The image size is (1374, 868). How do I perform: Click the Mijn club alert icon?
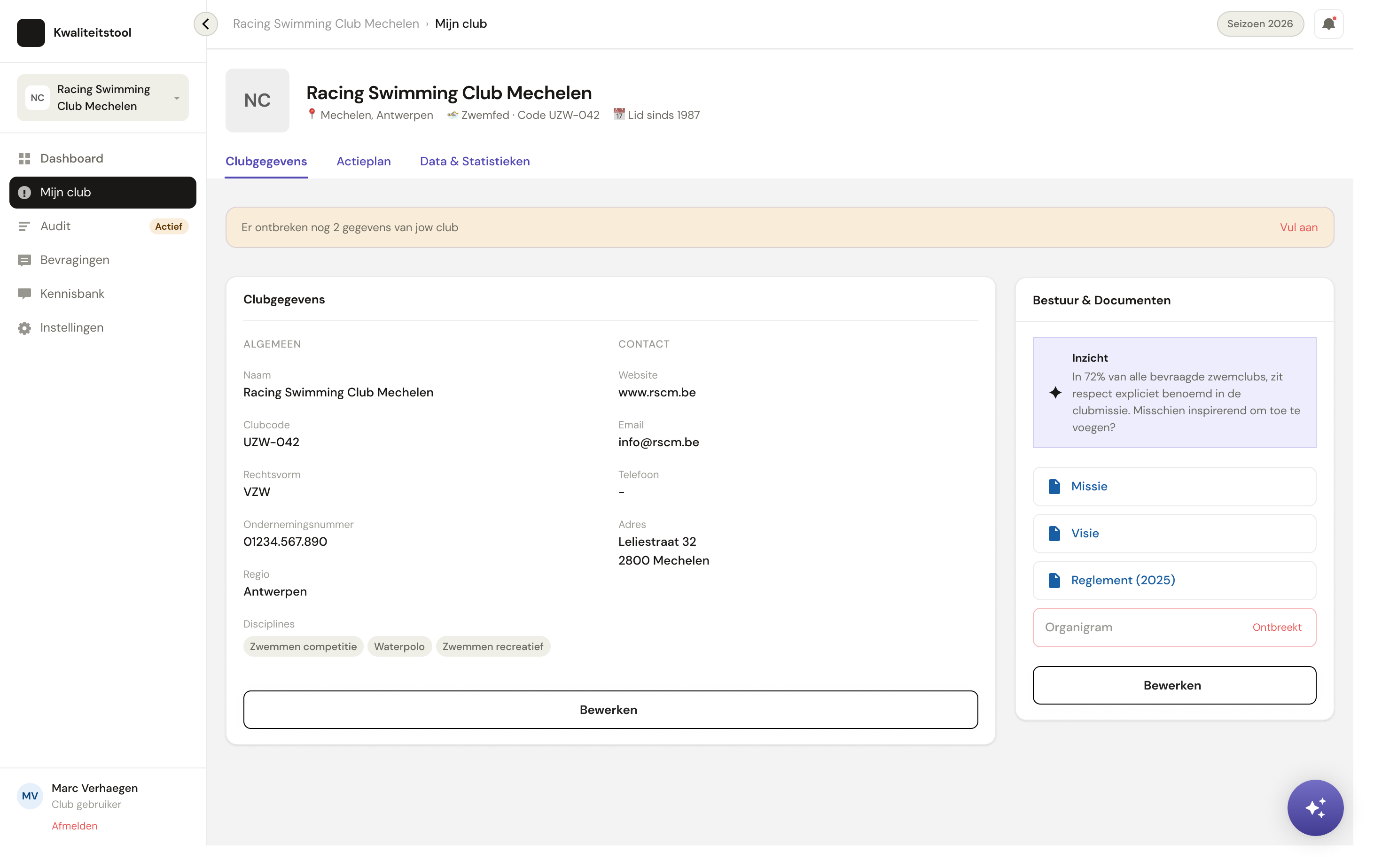tap(24, 193)
